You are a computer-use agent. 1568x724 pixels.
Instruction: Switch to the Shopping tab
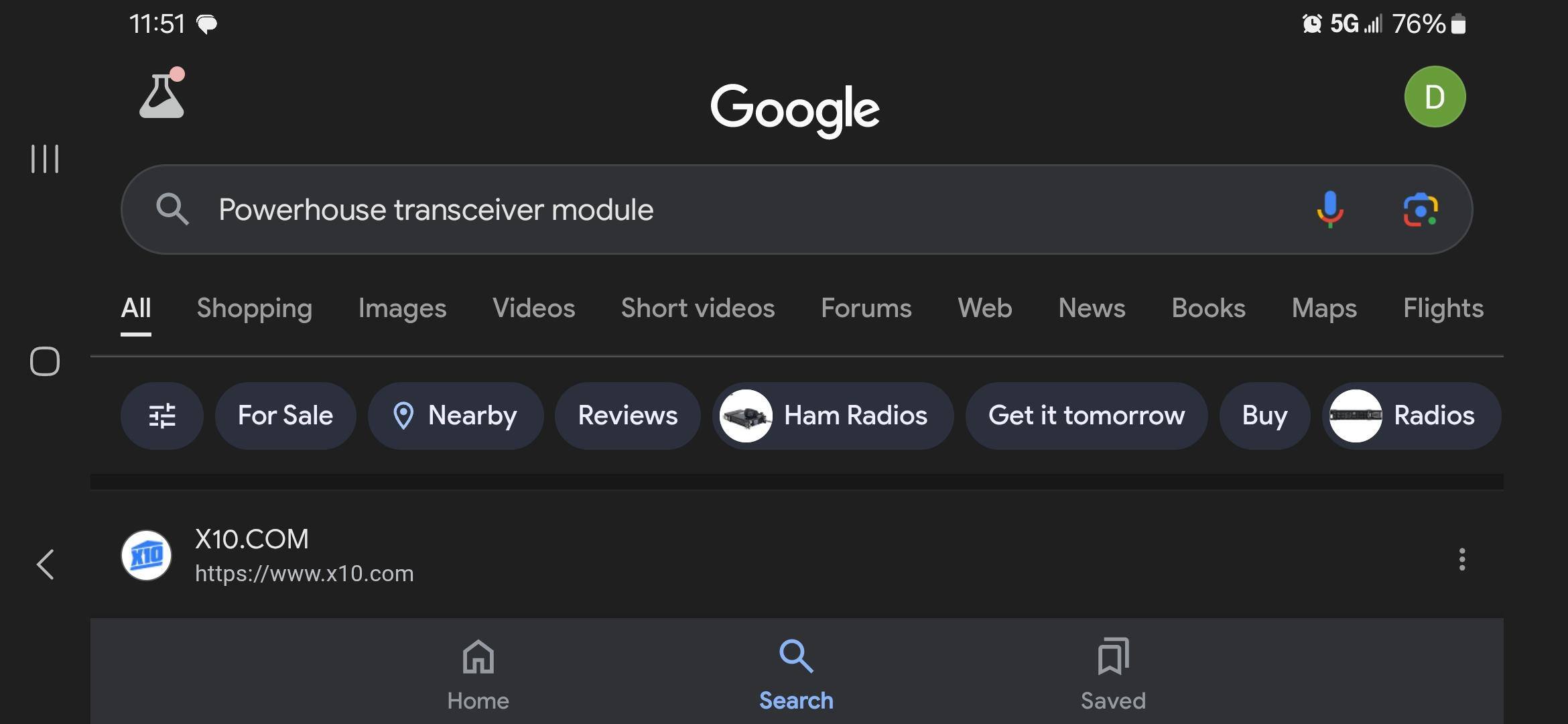[254, 308]
